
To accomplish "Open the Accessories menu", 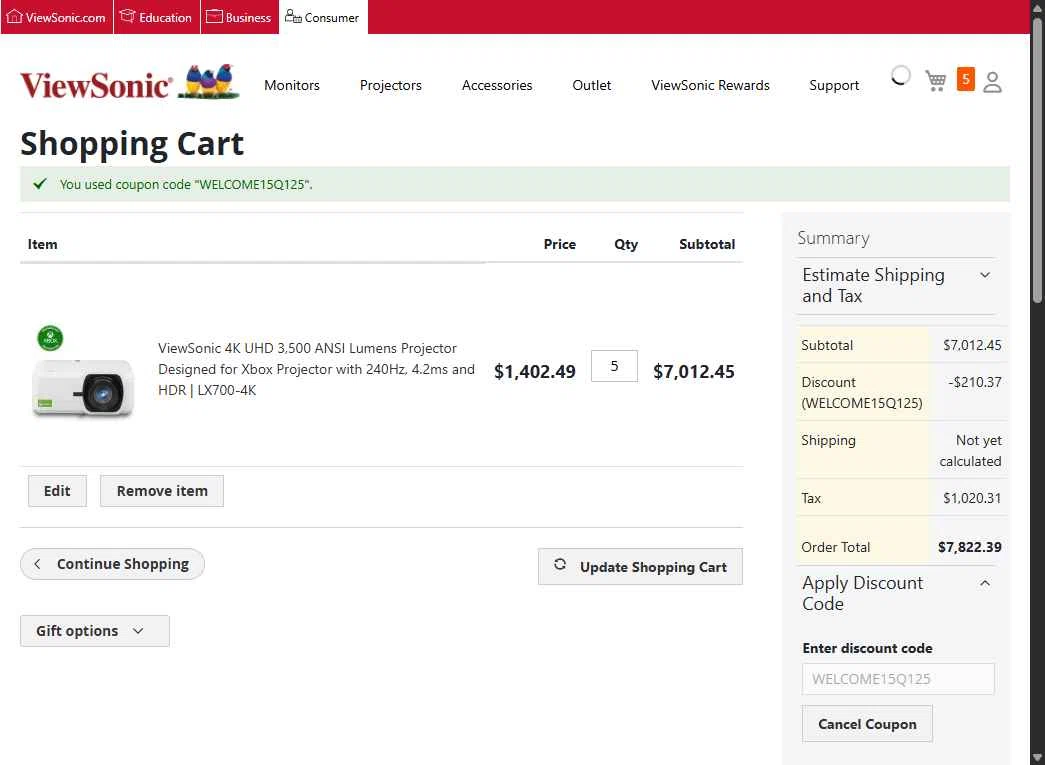I will point(497,85).
